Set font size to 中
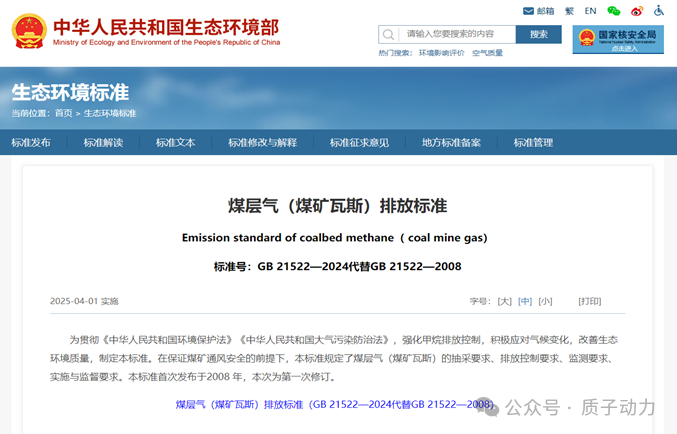Image resolution: width=677 pixels, height=434 pixels. [525, 301]
